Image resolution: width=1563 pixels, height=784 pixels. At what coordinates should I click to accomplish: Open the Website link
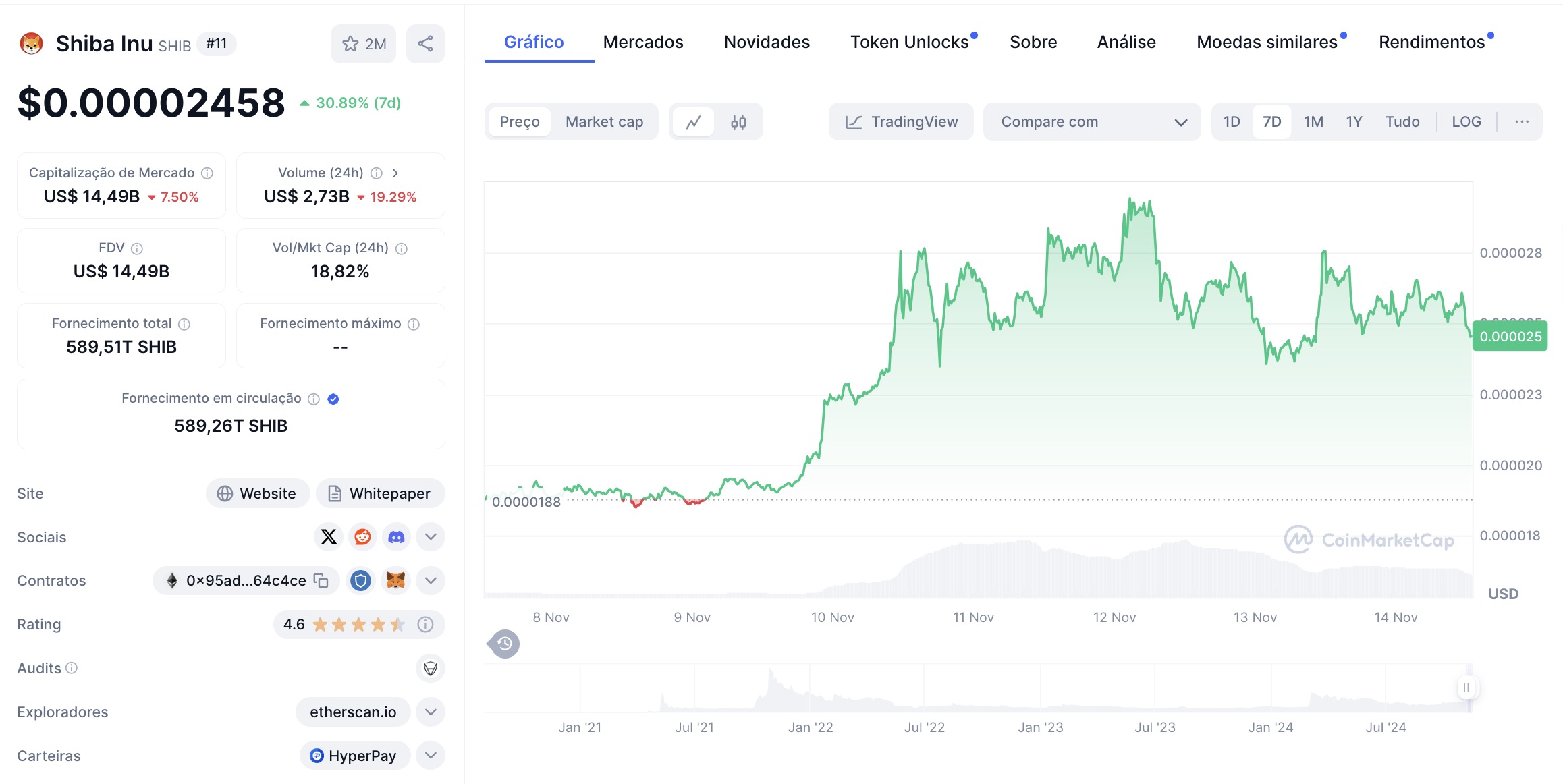point(258,494)
